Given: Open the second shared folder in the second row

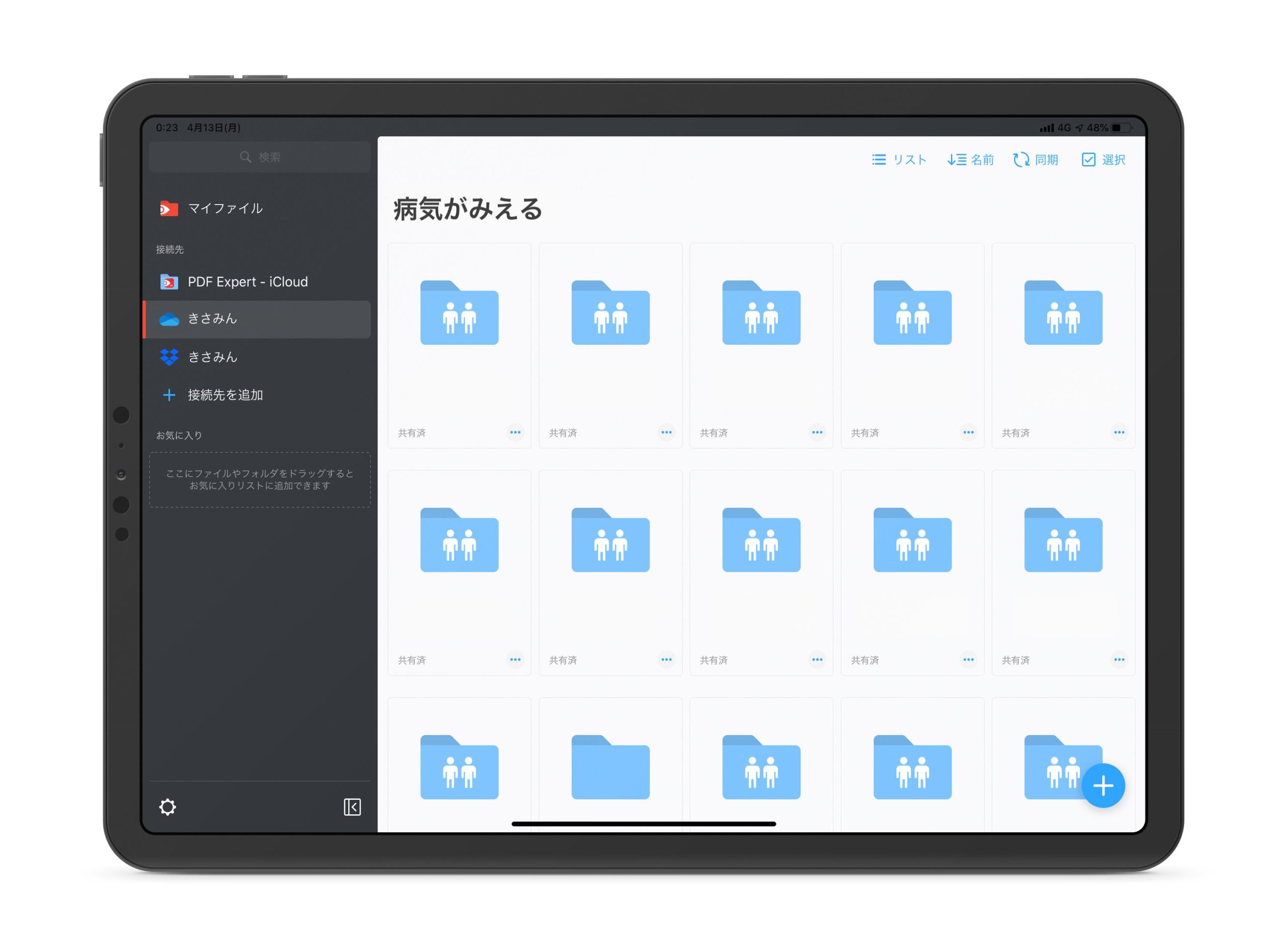Looking at the screenshot, I should coord(610,539).
